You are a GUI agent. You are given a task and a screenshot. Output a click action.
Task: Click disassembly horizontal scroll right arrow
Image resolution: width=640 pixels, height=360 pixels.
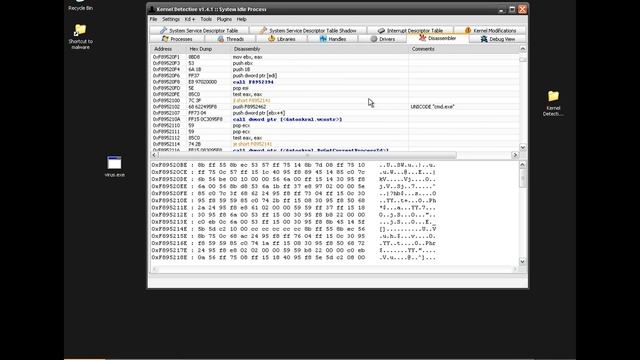[515, 155]
